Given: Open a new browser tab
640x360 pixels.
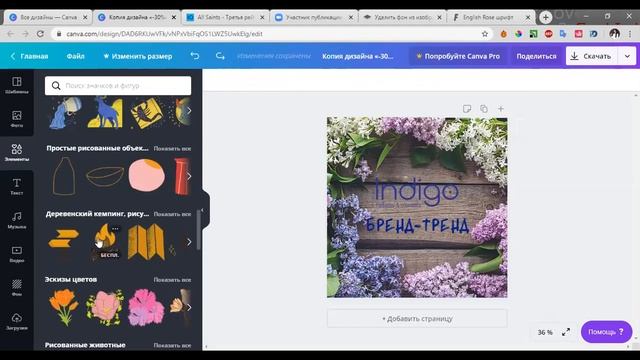Looking at the screenshot, I should pyautogui.click(x=545, y=17).
